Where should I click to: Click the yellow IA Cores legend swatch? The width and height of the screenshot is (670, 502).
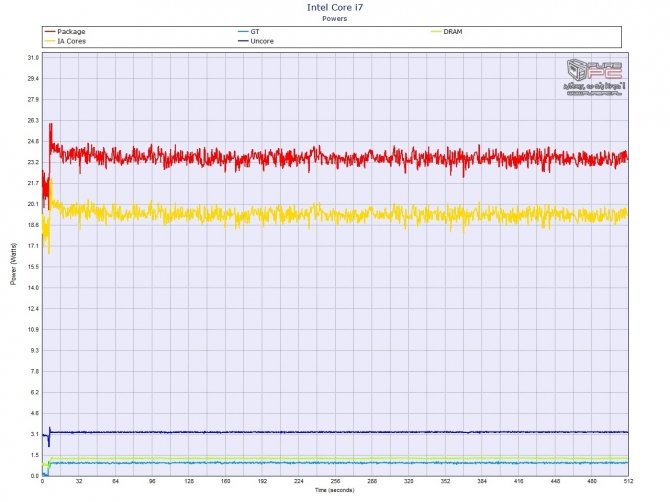[50, 41]
